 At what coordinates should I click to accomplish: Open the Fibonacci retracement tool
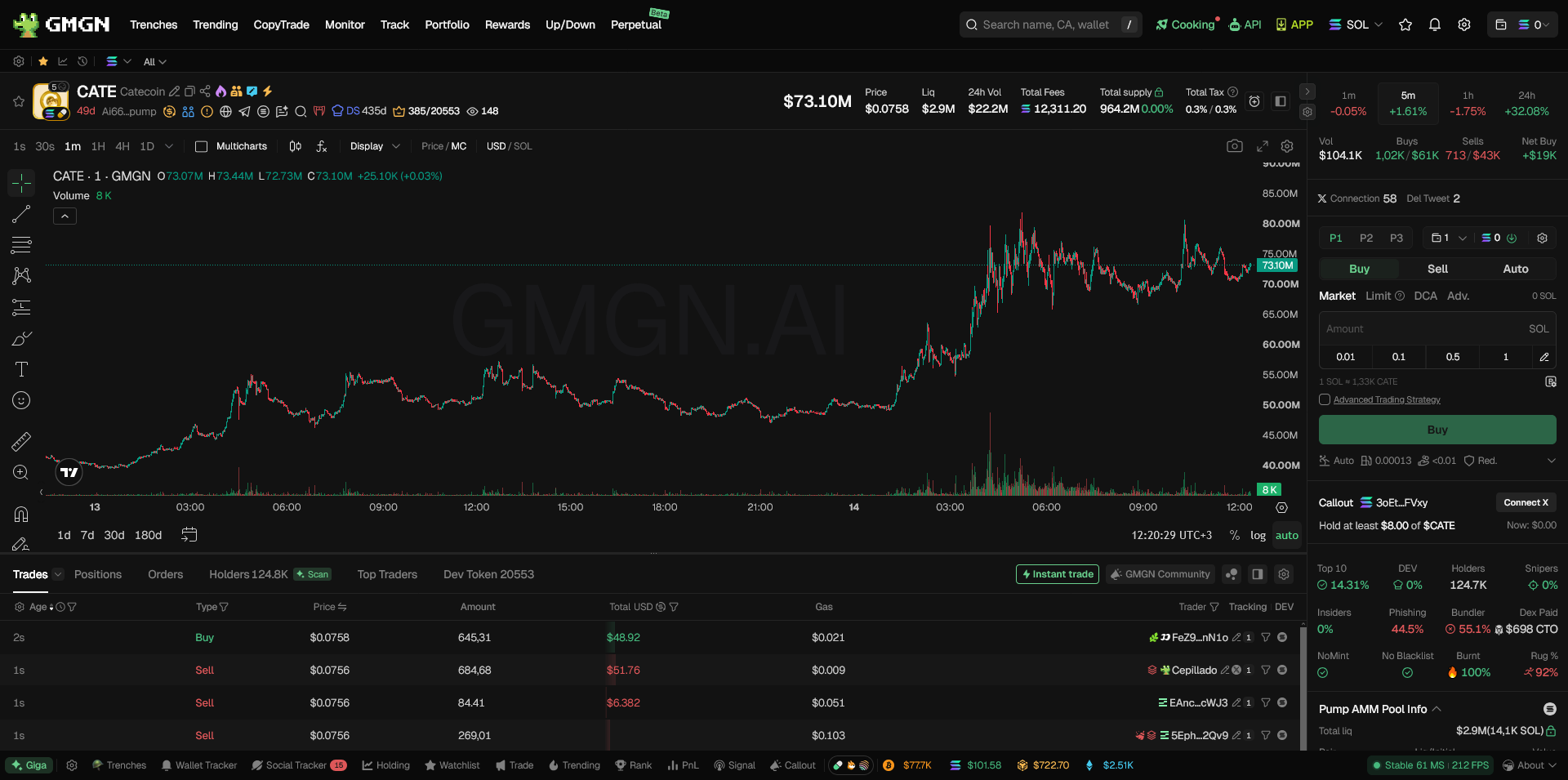coord(21,245)
